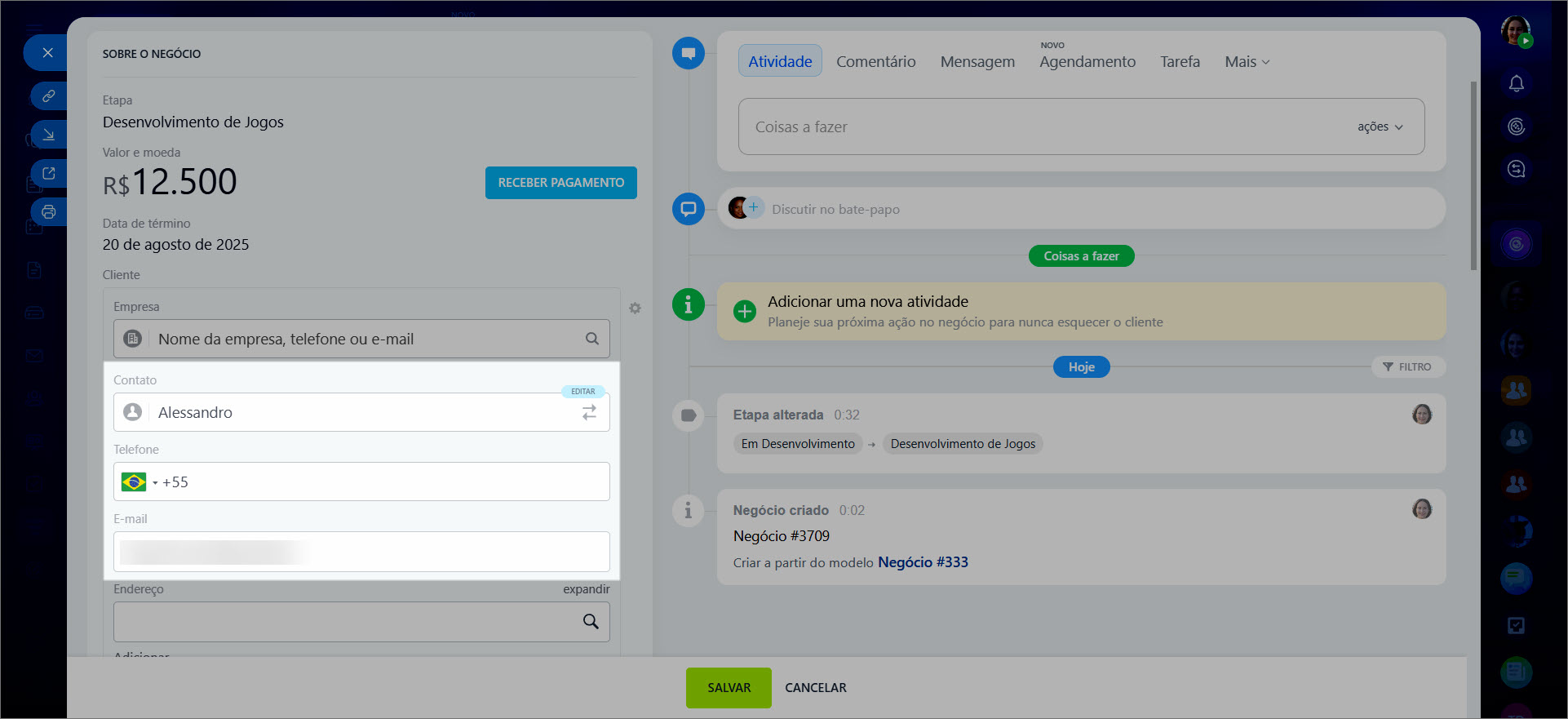The image size is (1568, 719).
Task: Expand the 'ações' dropdown
Action: click(1380, 127)
